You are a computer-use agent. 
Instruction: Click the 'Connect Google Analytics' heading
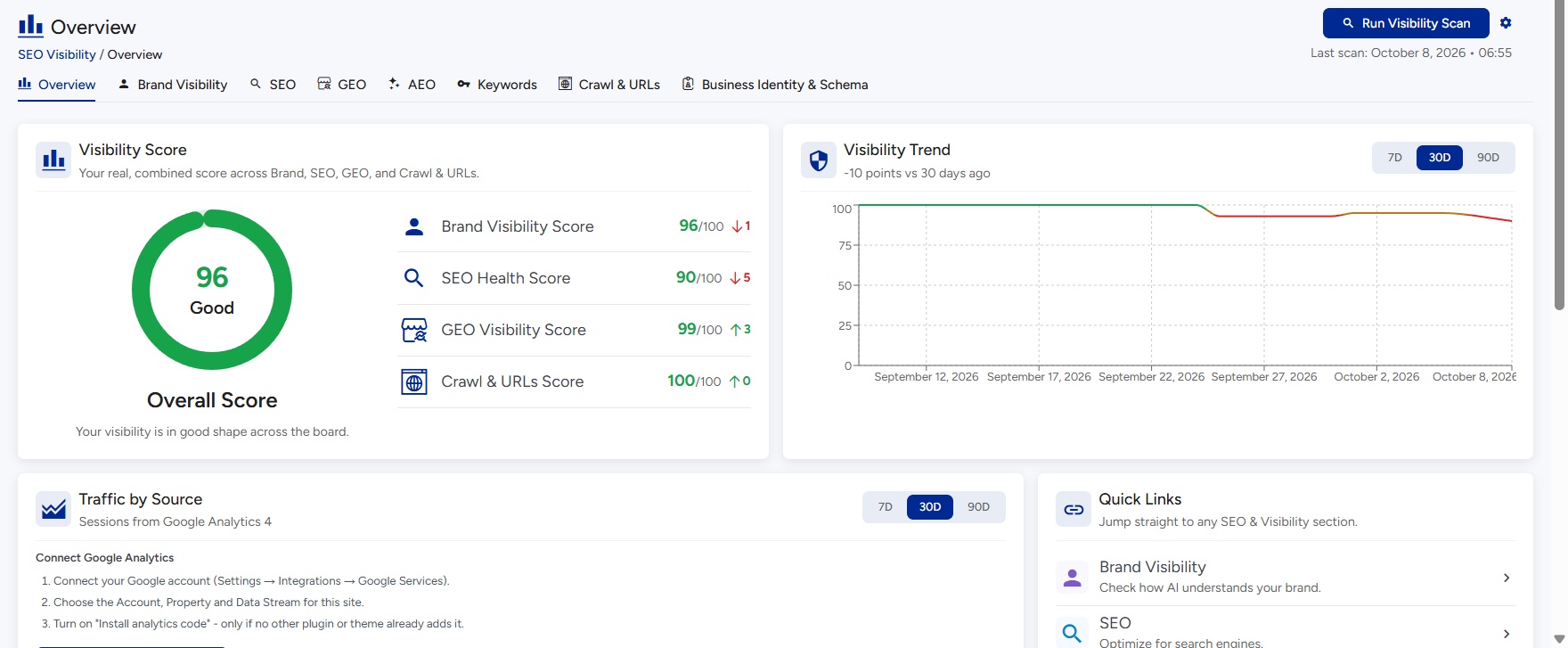point(105,558)
